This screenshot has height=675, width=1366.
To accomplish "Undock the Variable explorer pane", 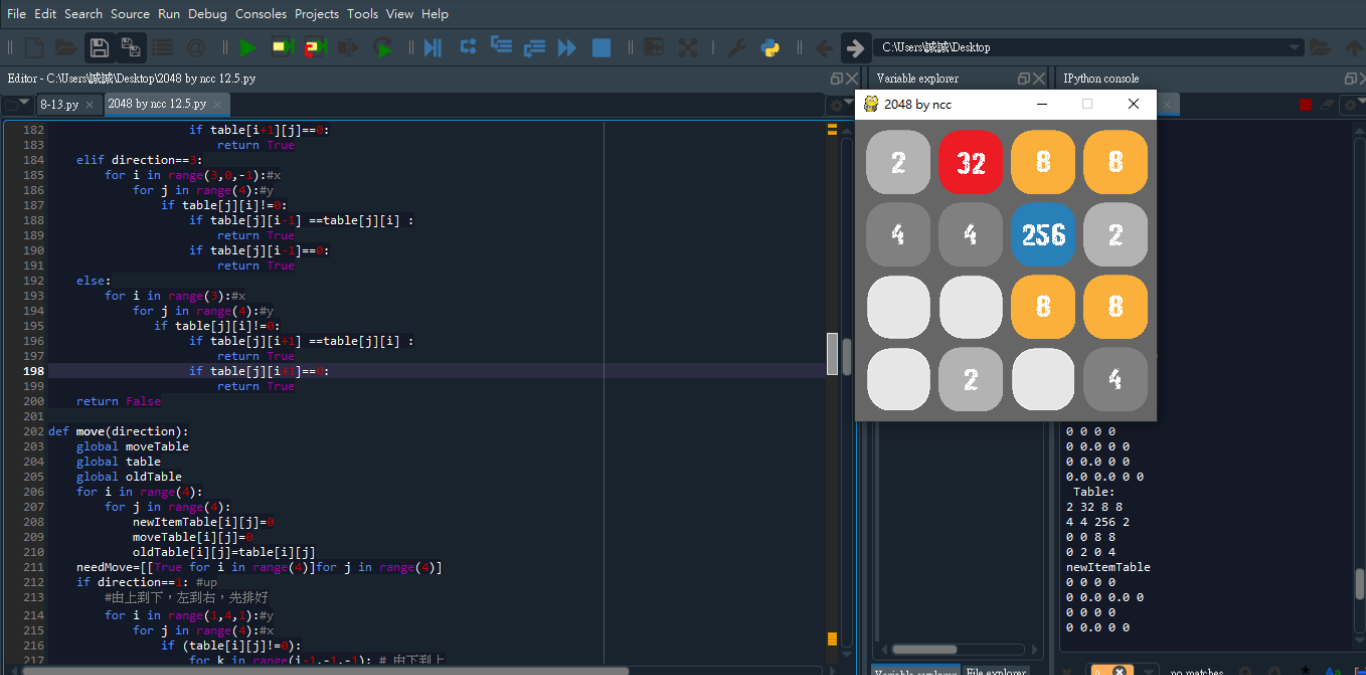I will (x=1023, y=78).
